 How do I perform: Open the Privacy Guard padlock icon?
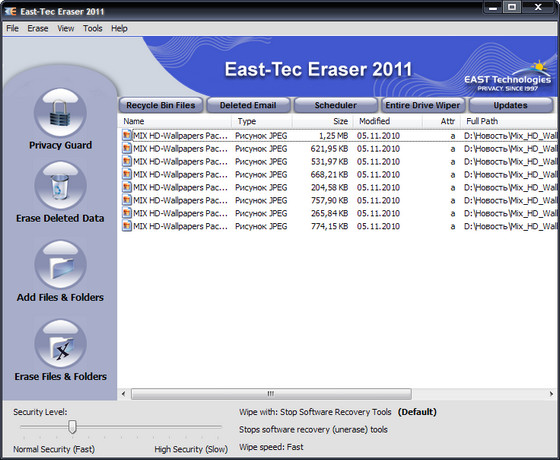(x=60, y=113)
